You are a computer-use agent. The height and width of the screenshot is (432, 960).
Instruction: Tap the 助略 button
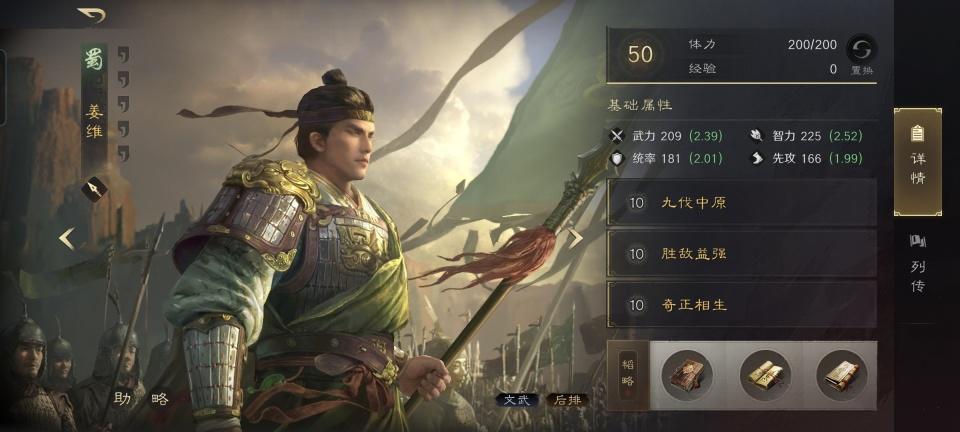[141, 399]
